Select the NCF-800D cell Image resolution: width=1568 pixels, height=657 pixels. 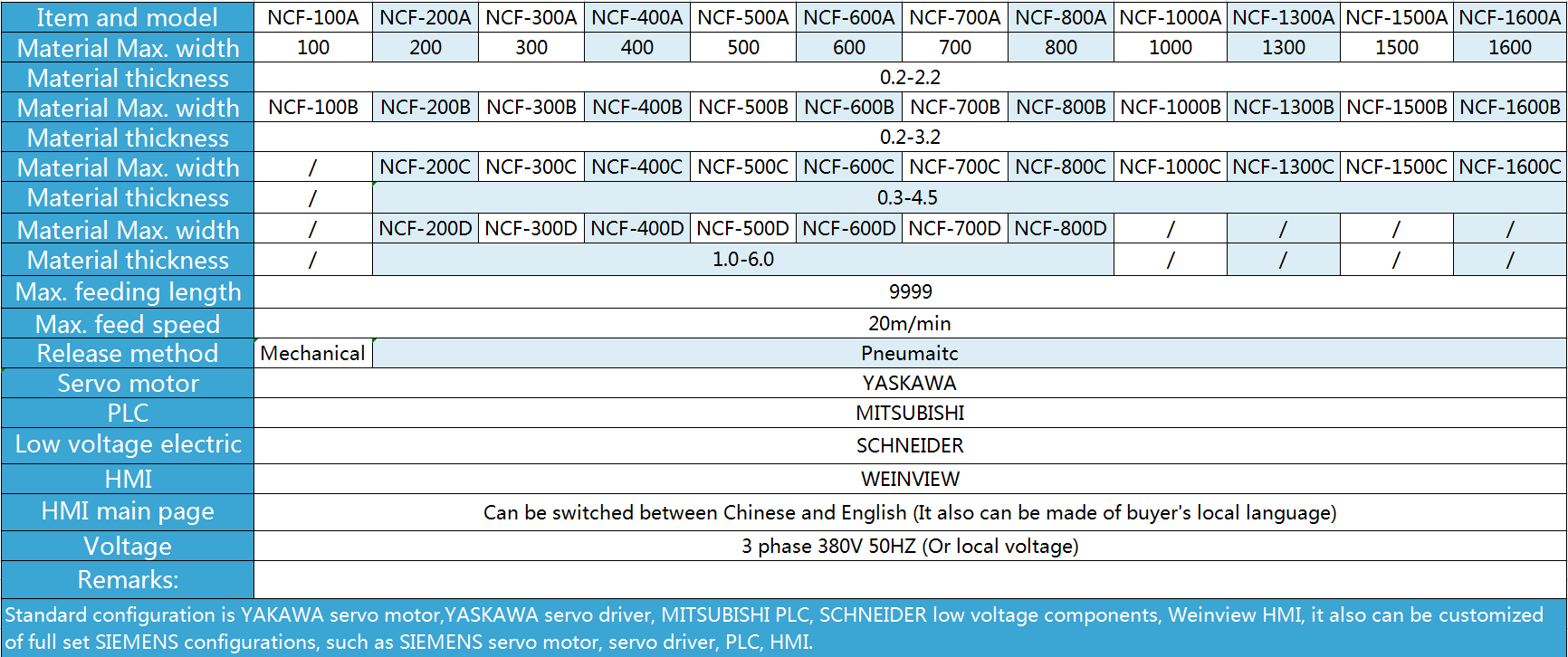1061,228
